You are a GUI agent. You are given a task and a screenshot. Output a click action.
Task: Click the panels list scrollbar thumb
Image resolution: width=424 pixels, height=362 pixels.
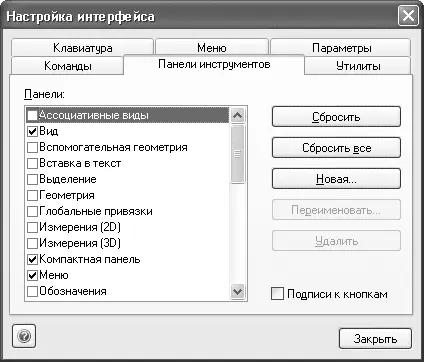[x=237, y=154]
